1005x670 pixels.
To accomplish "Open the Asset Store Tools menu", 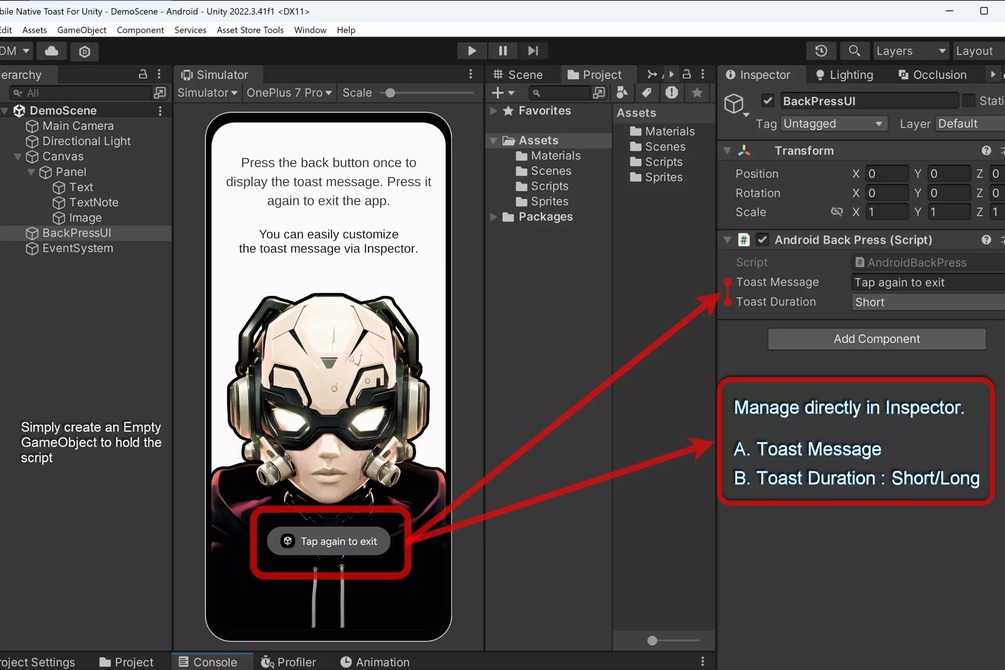I will 250,30.
